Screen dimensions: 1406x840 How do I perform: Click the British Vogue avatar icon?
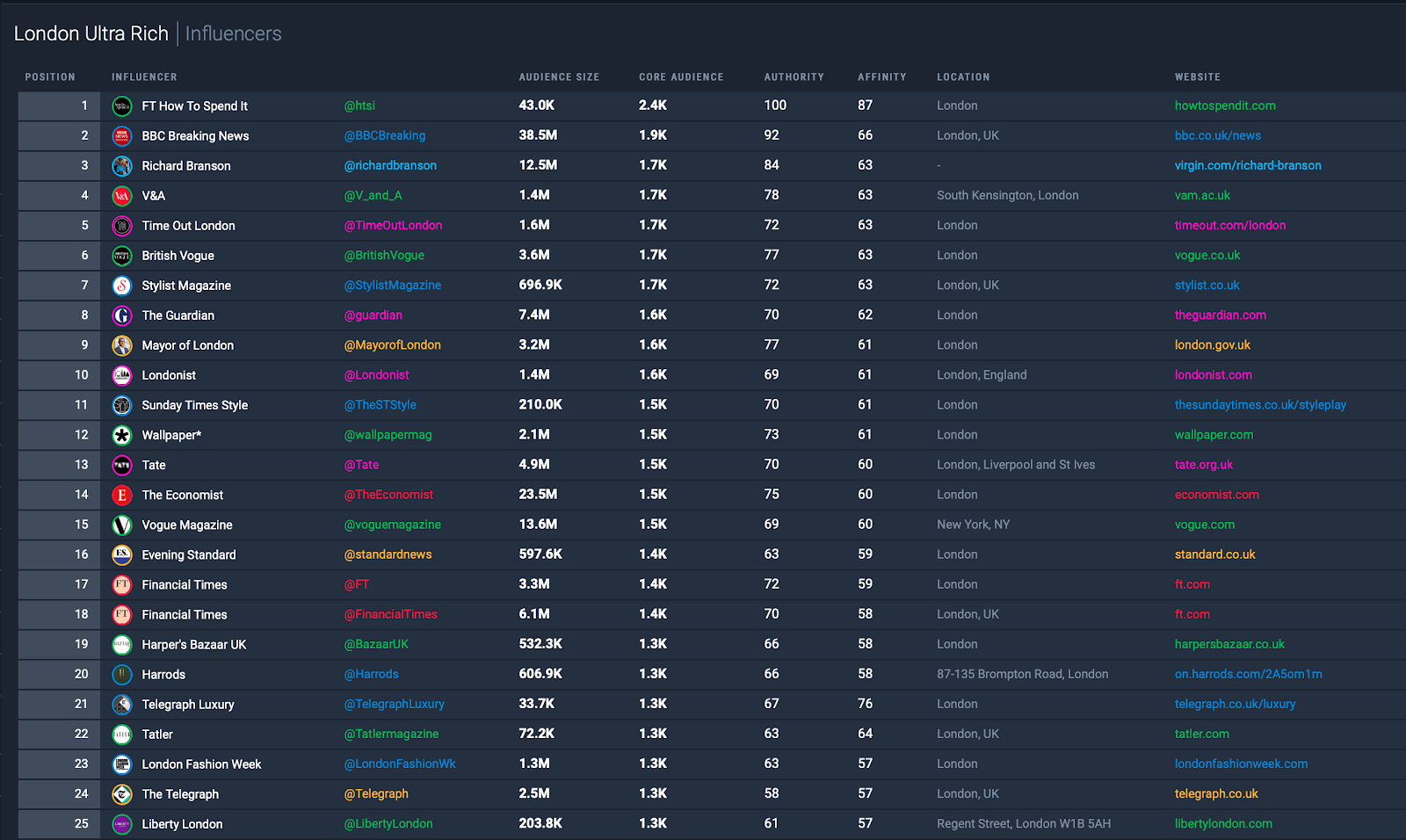click(x=122, y=256)
